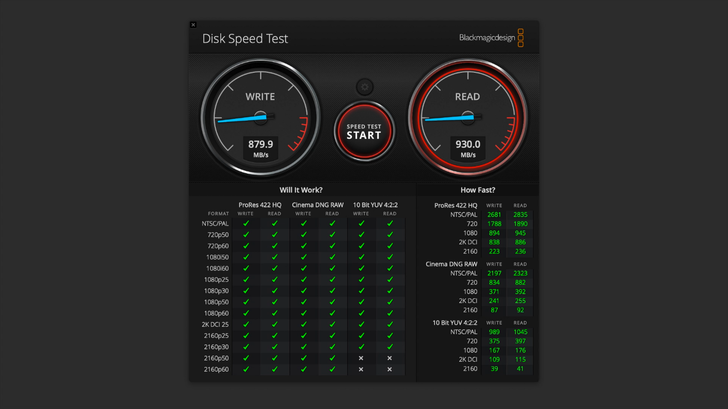Screen dimensions: 728x409
Task: Click 10 Bit YUV 4:2:2 header in How Fast
Action: click(x=455, y=323)
